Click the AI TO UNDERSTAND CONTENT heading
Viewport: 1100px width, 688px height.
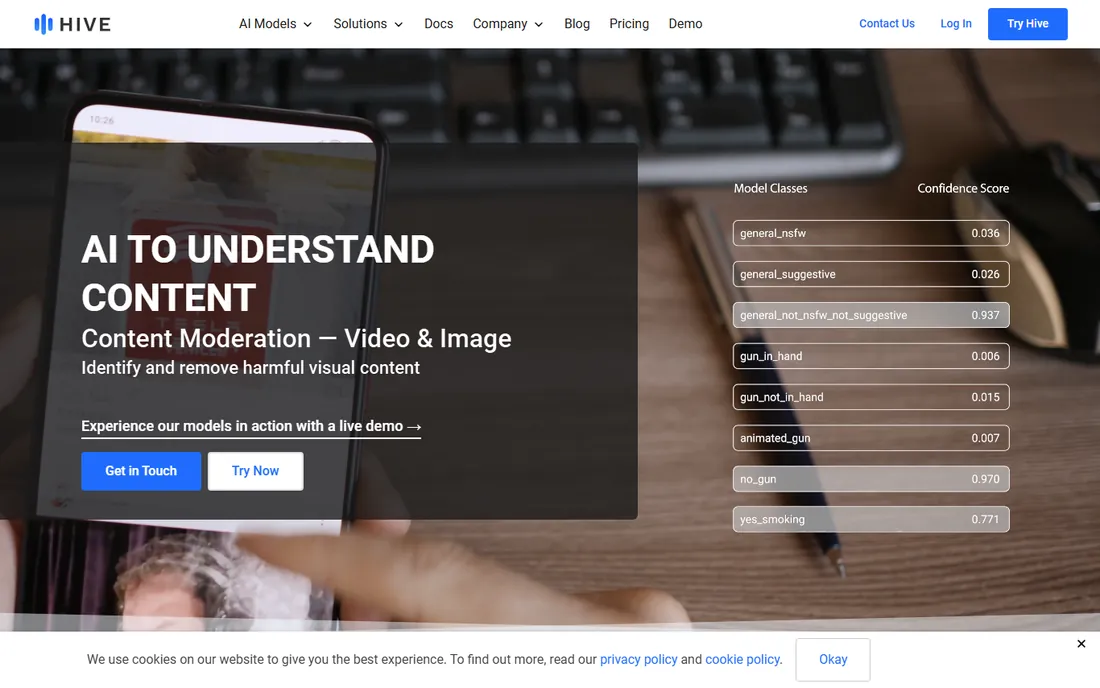(257, 274)
